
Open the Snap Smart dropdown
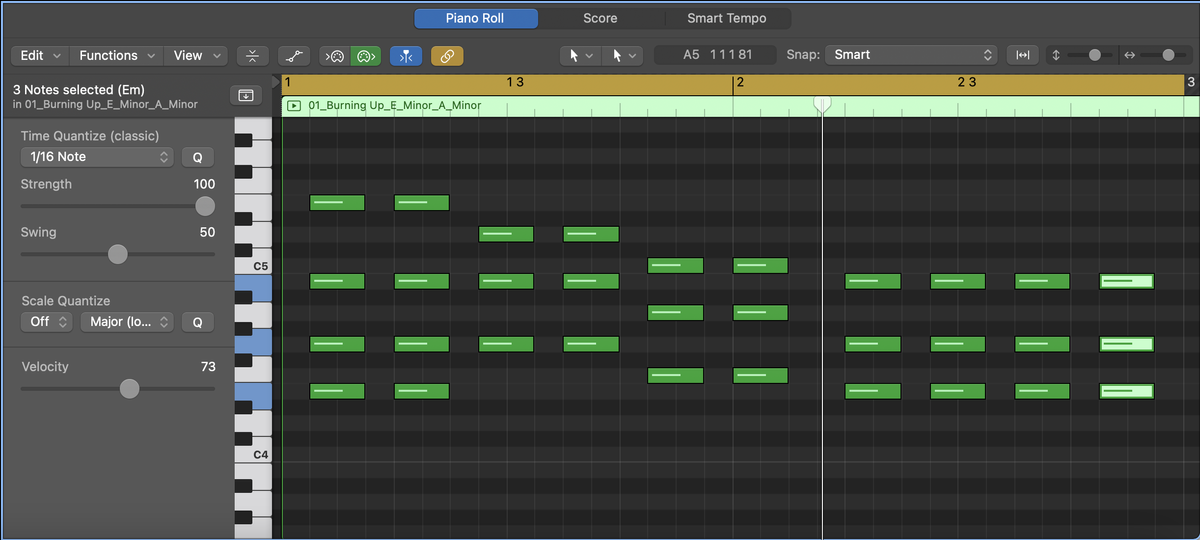912,55
